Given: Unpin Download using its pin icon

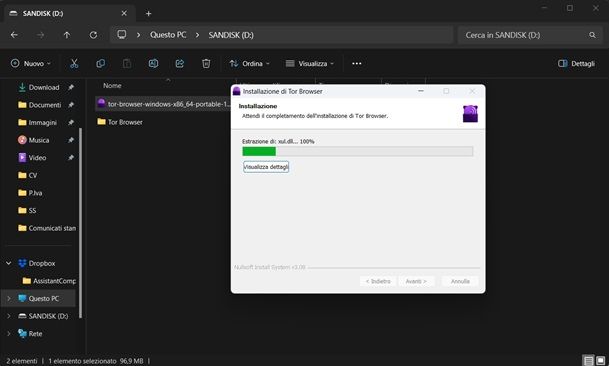Looking at the screenshot, I should [71, 88].
